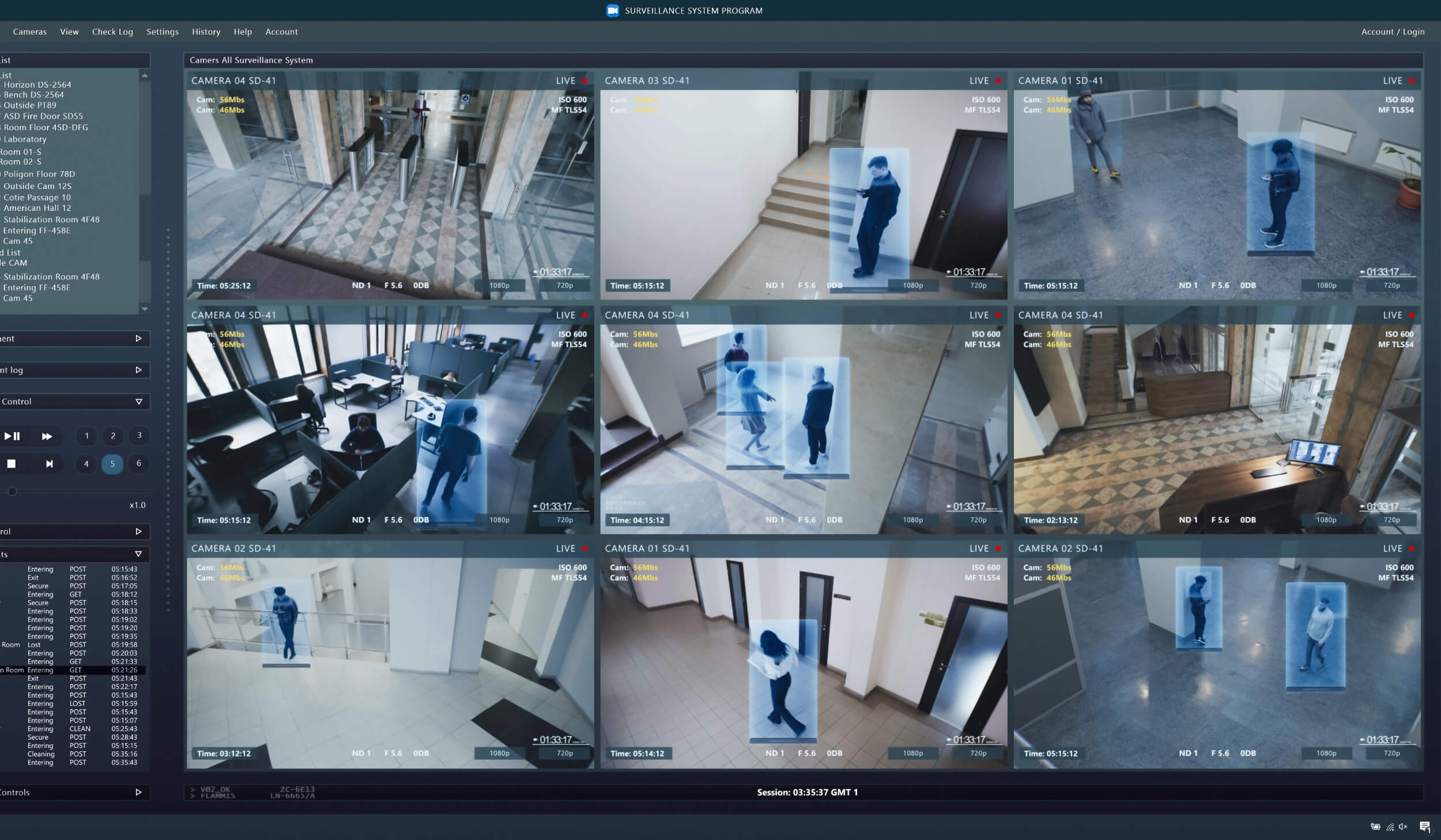Open the History menu
The image size is (1441, 840).
coord(206,32)
